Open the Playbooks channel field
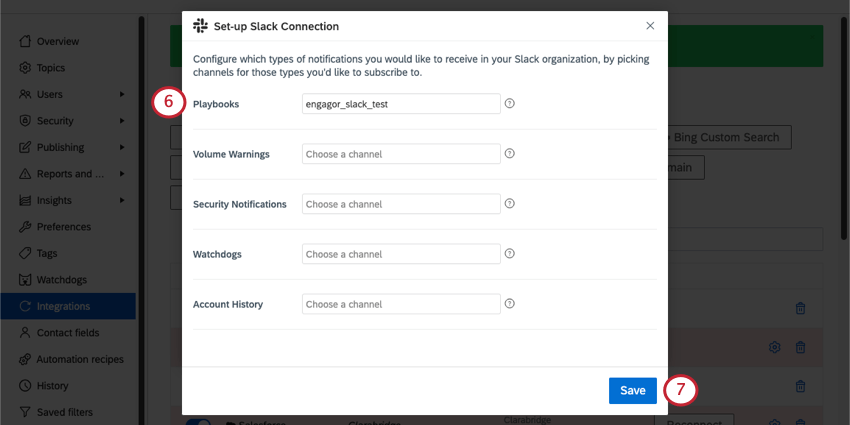Image resolution: width=850 pixels, height=425 pixels. coord(401,104)
